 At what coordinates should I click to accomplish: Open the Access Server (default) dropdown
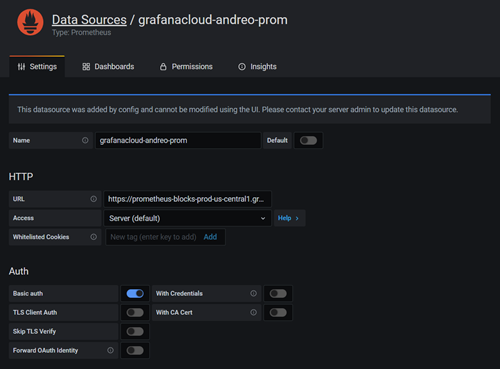187,218
